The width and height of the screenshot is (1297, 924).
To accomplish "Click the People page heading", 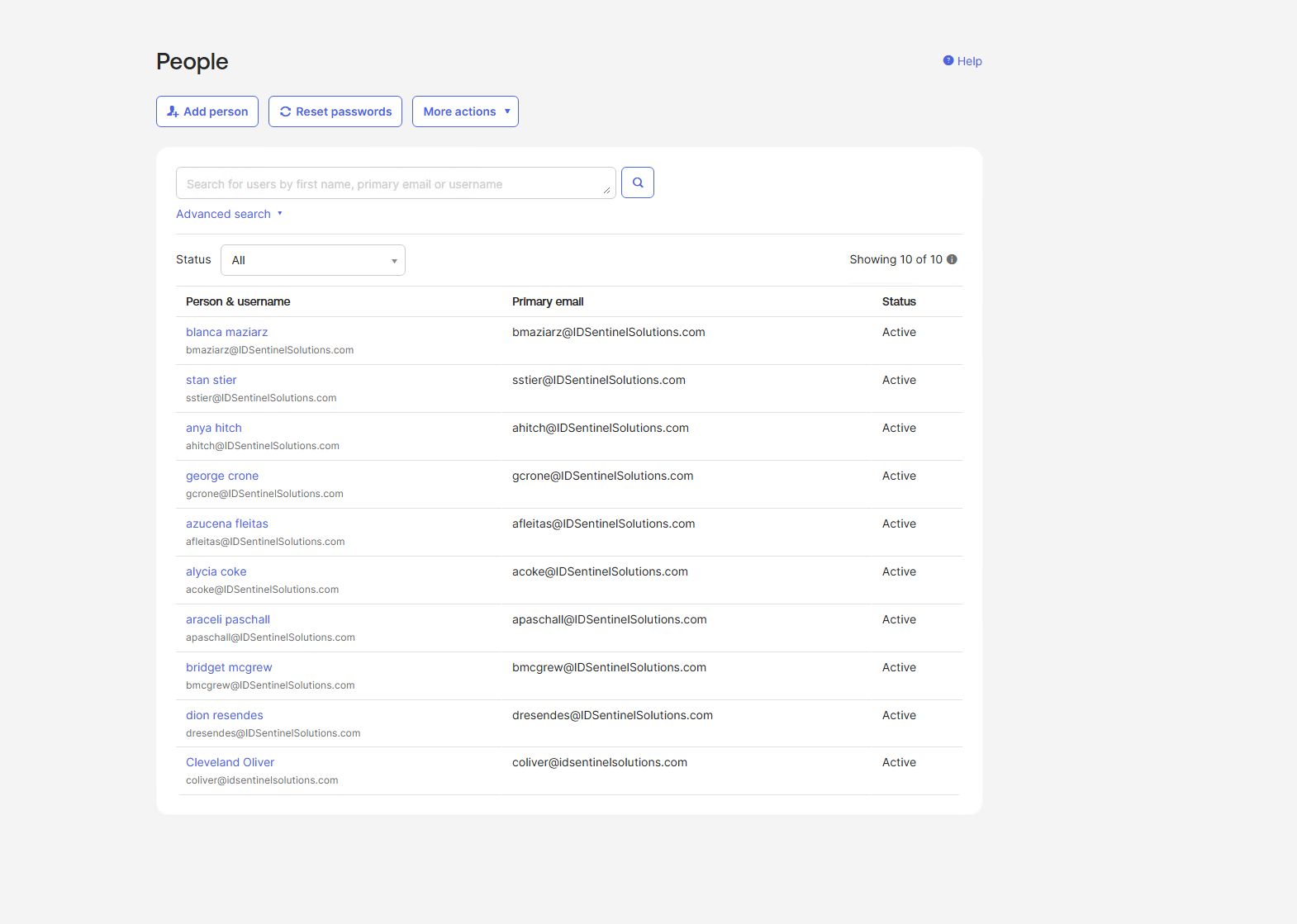I will pyautogui.click(x=192, y=62).
